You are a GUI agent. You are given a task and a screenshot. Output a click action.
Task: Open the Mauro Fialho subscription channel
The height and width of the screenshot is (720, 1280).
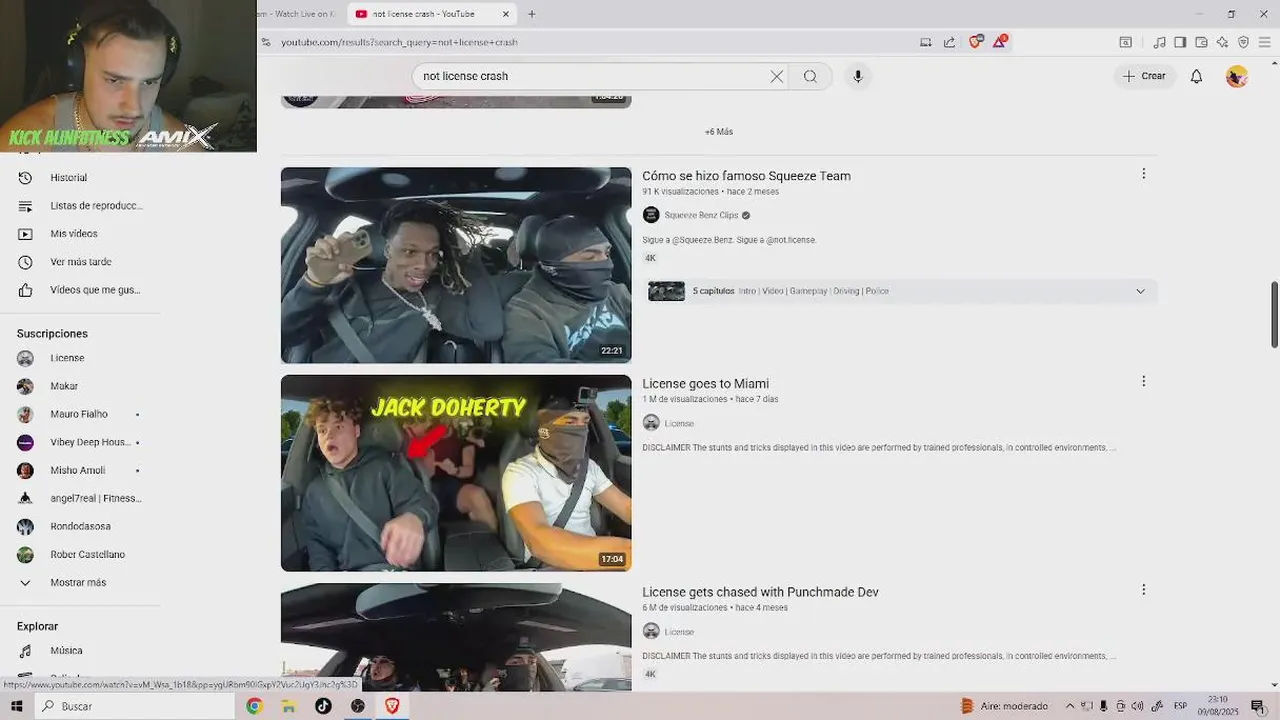coord(80,414)
